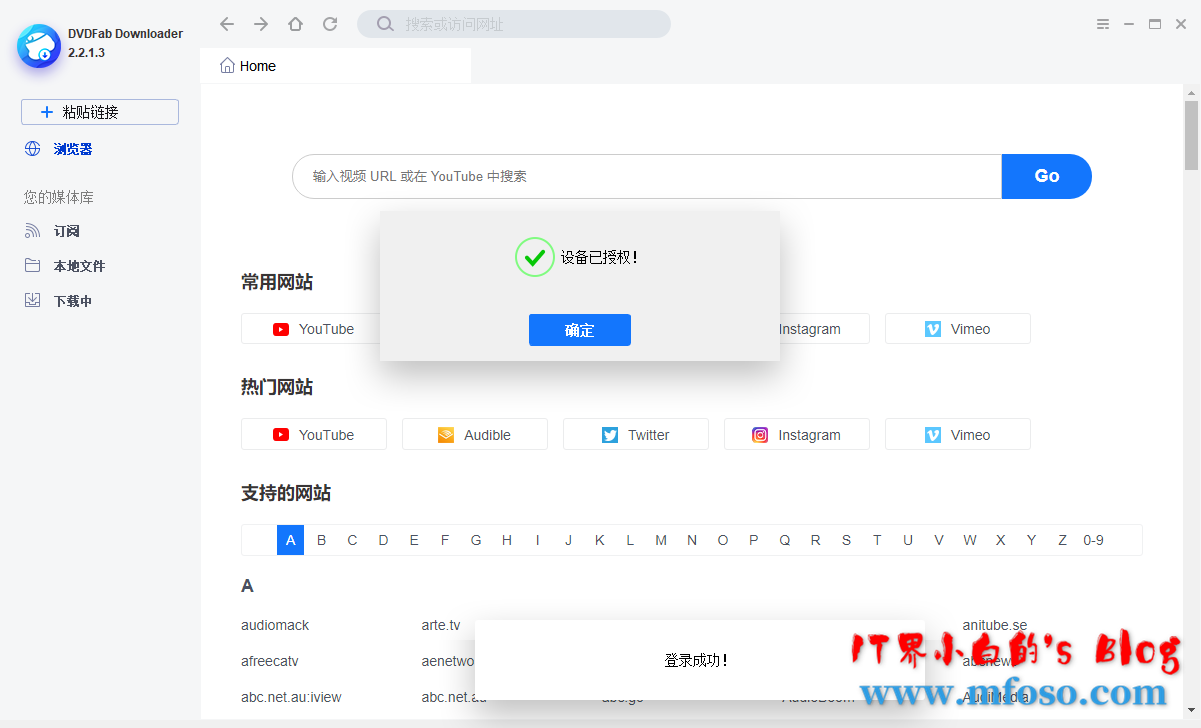Open the abc.net.au site link
This screenshot has height=728, width=1201.
(x=454, y=697)
